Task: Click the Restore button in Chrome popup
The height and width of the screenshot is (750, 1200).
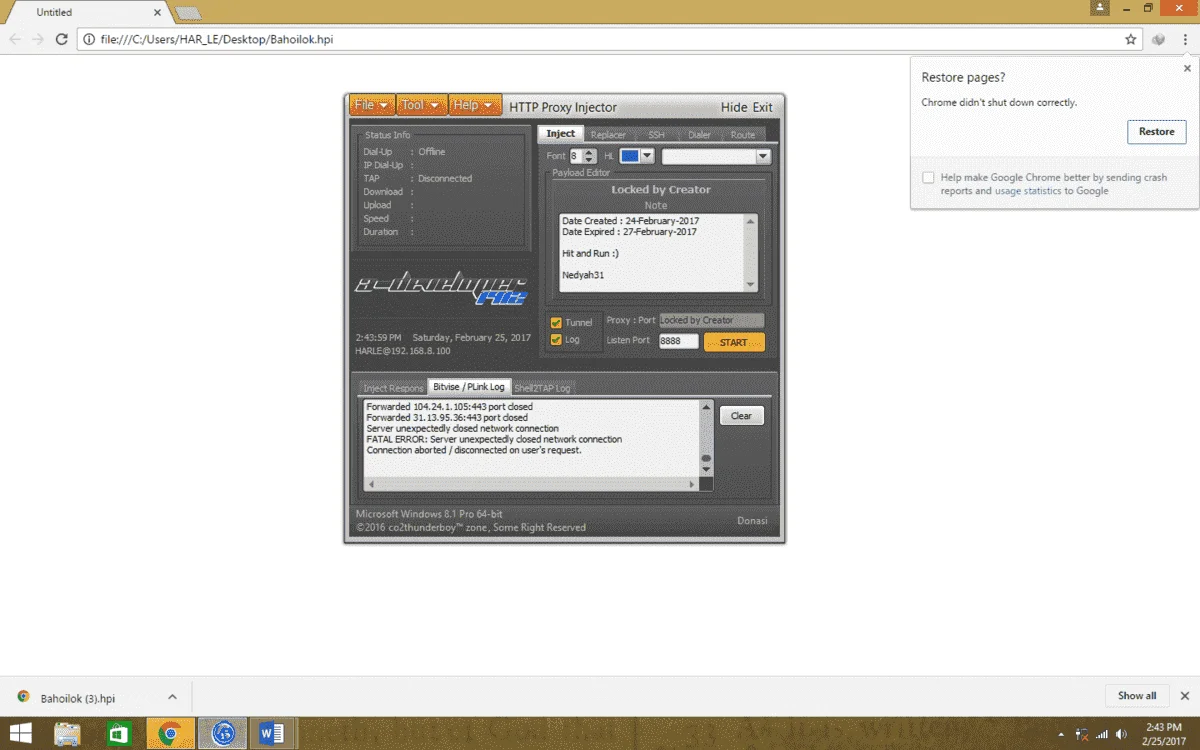Action: 1157,132
